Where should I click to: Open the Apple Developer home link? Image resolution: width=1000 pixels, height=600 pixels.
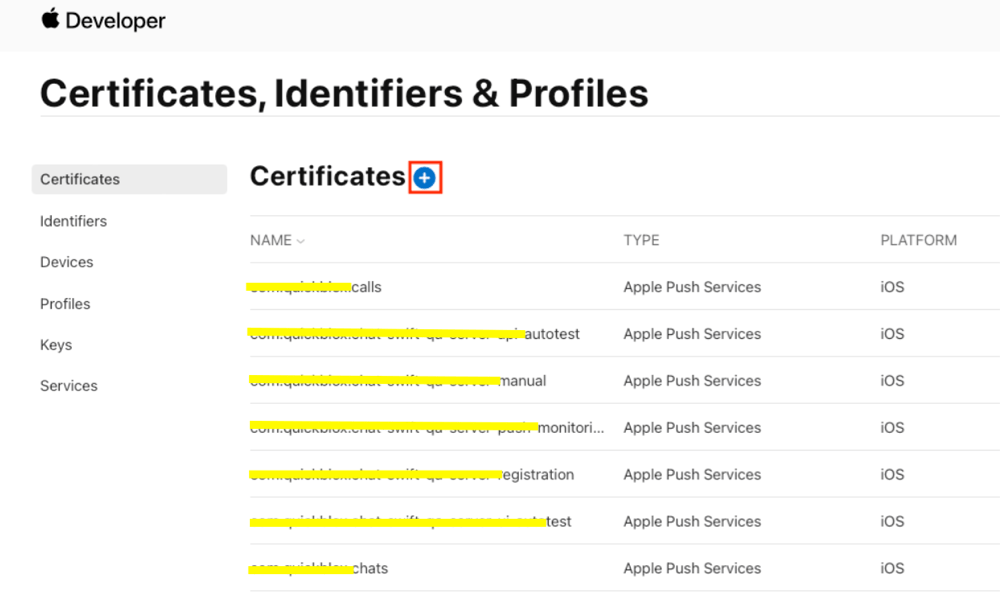tap(103, 20)
